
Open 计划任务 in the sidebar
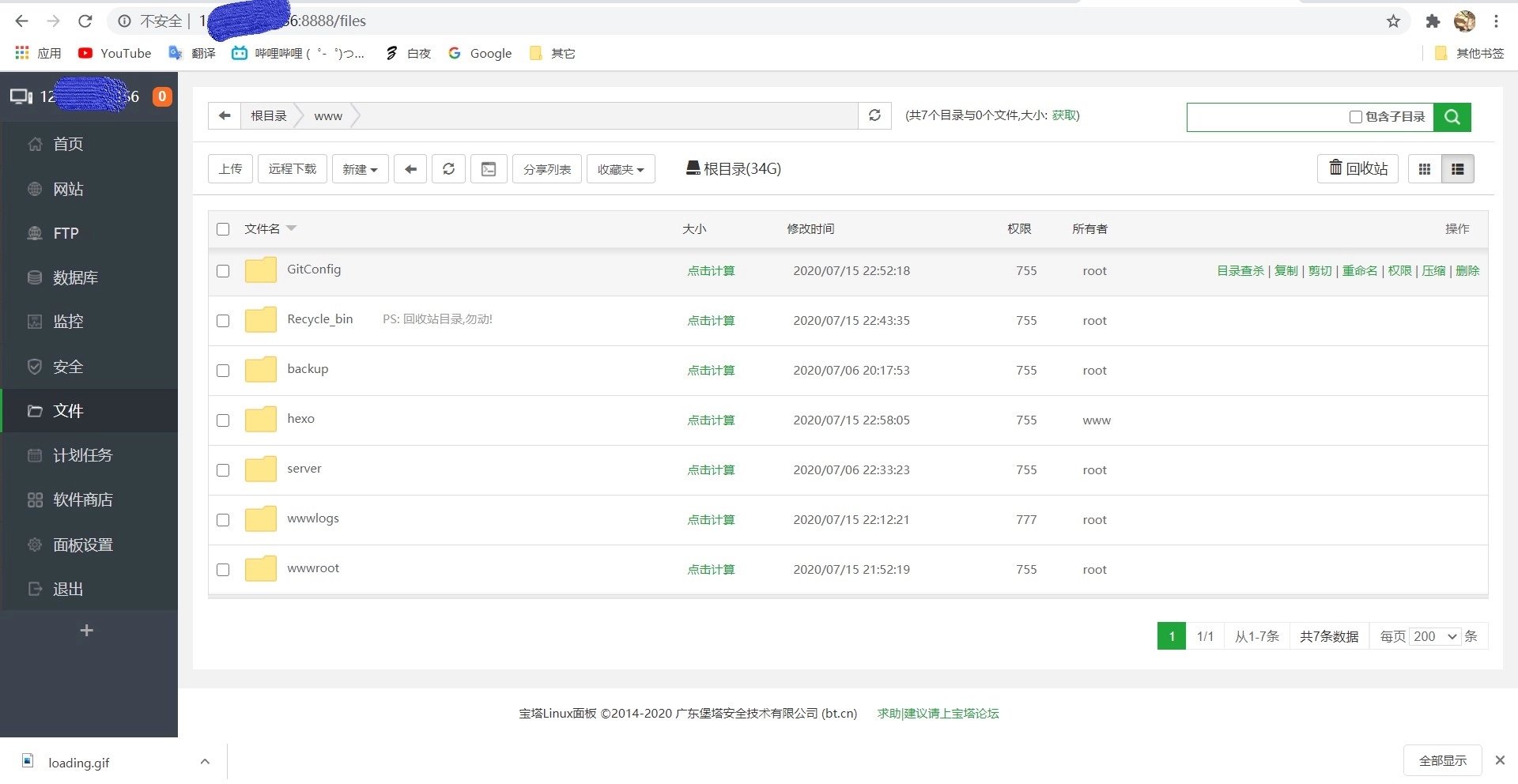pyautogui.click(x=89, y=455)
